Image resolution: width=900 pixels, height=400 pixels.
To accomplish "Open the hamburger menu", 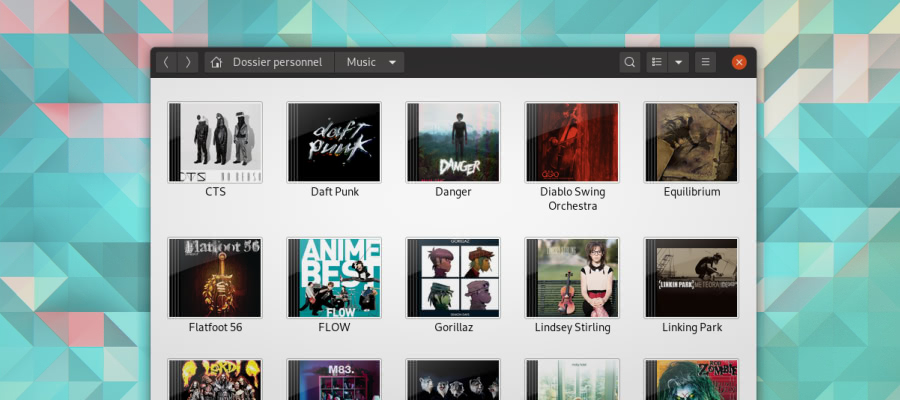I will pos(706,62).
